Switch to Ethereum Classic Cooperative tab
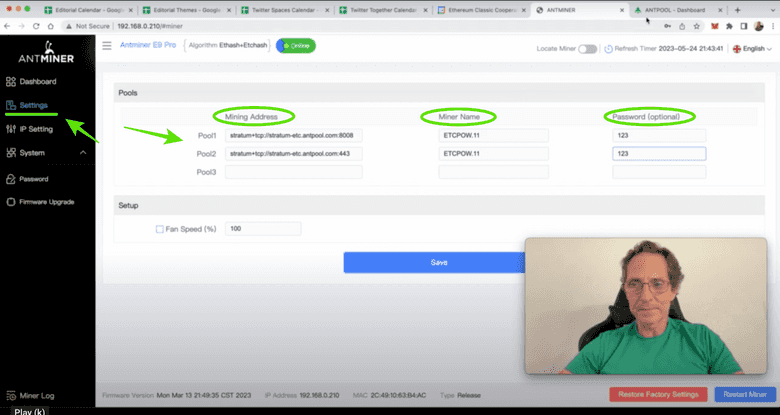Image resolution: width=780 pixels, height=415 pixels. point(483,9)
